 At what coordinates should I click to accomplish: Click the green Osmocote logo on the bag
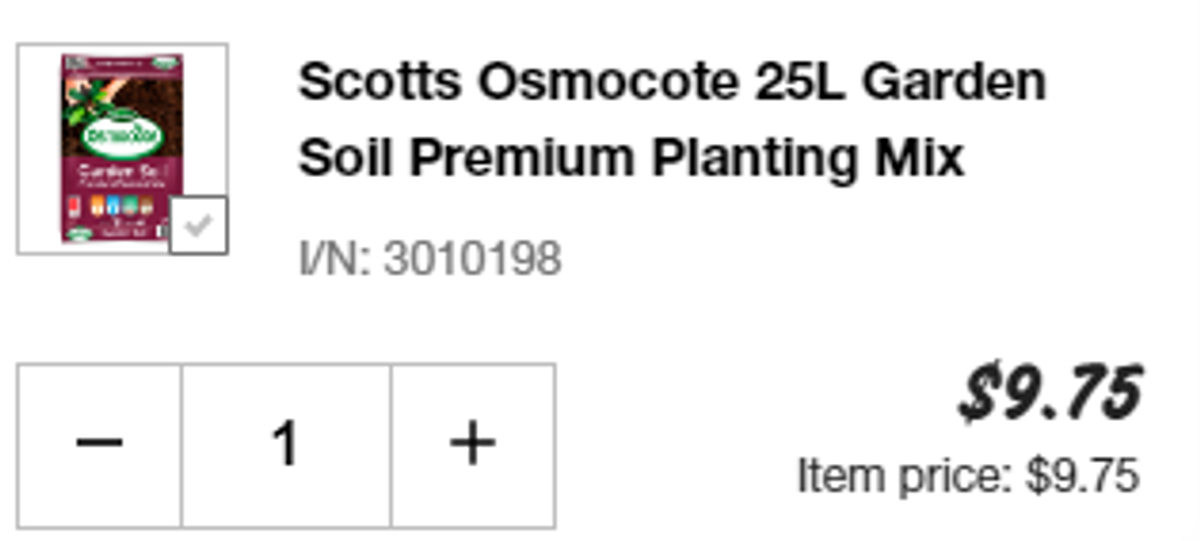112,133
